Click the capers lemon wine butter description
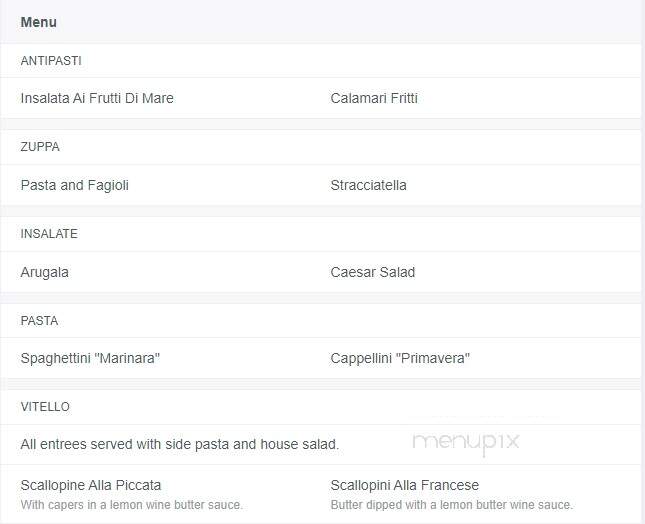Image resolution: width=645 pixels, height=524 pixels. tap(132, 505)
